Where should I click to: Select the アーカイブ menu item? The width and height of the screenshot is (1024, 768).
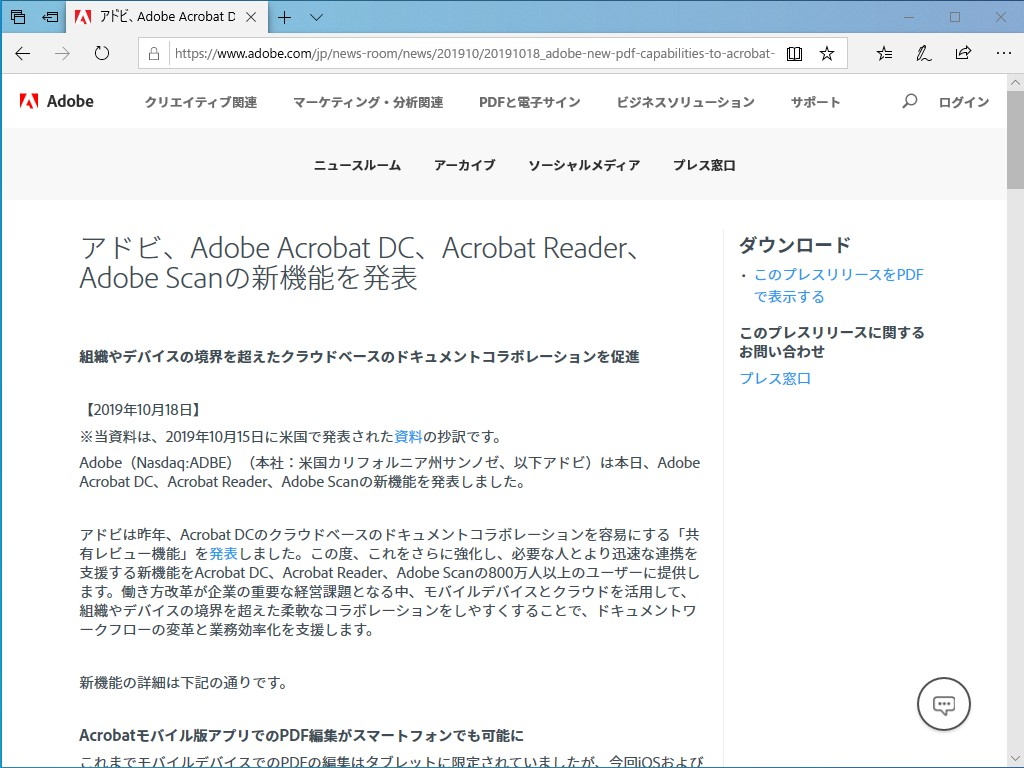(464, 166)
